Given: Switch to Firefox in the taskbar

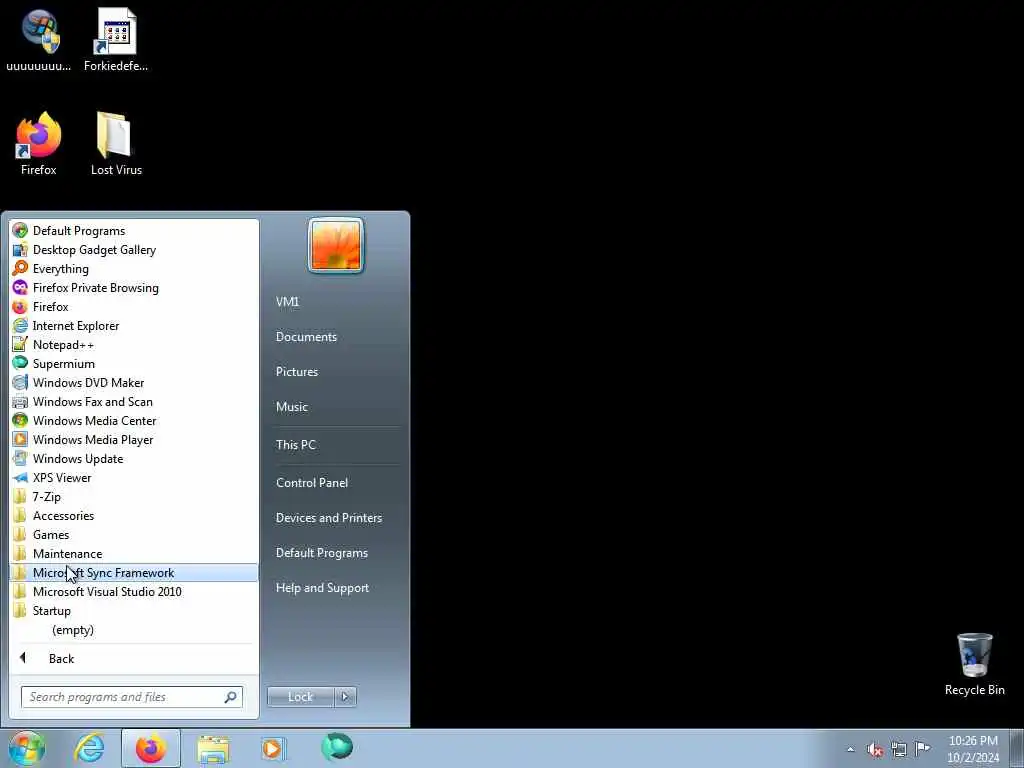Looking at the screenshot, I should tap(151, 748).
